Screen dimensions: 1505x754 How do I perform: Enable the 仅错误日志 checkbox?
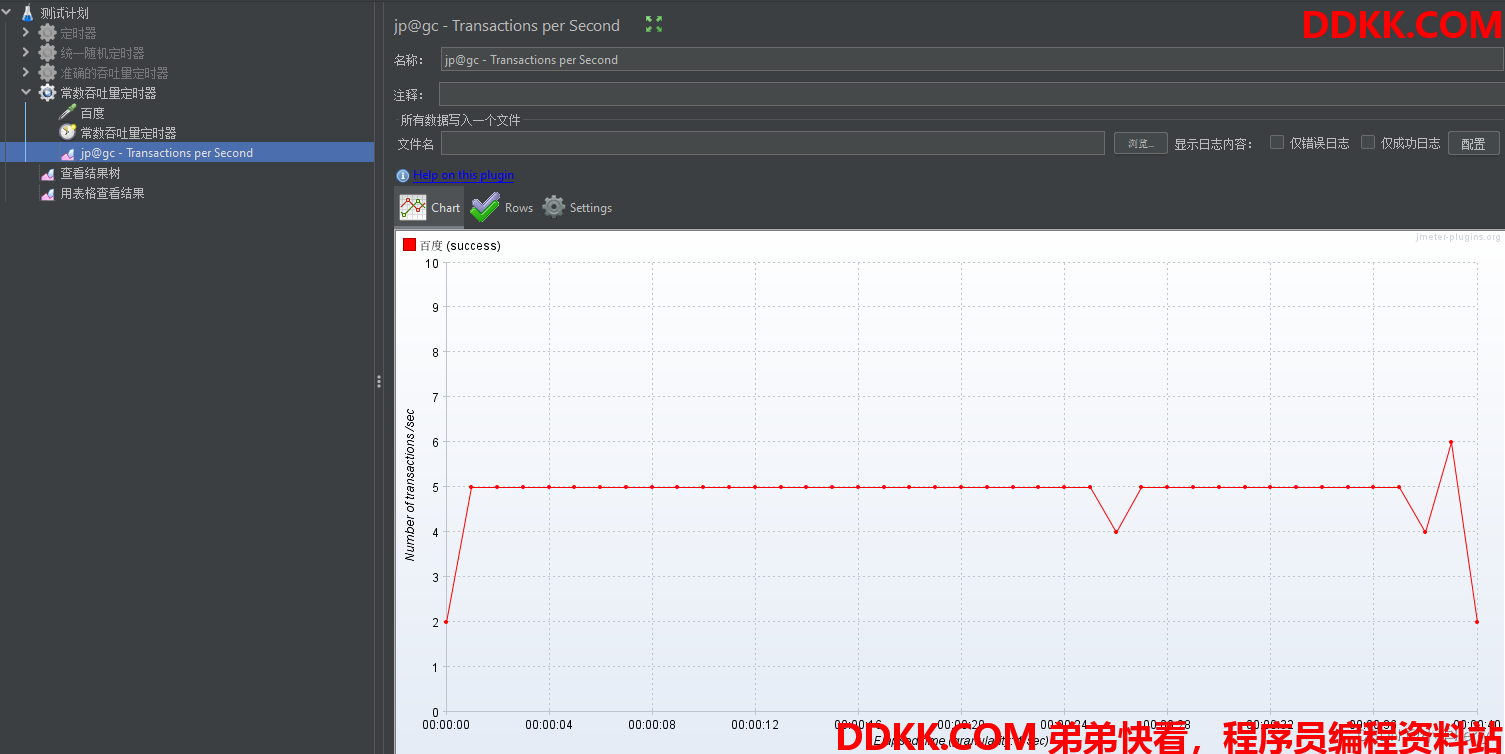pyautogui.click(x=1277, y=142)
